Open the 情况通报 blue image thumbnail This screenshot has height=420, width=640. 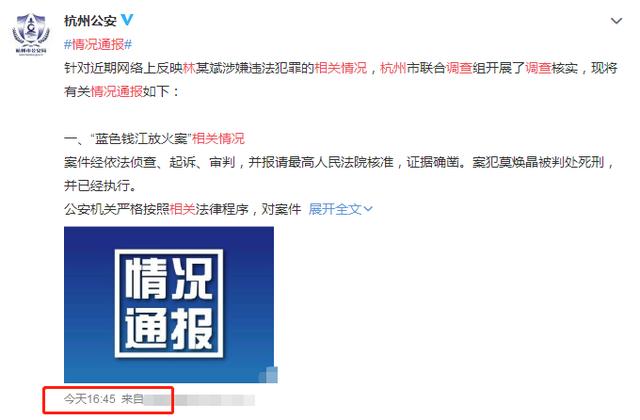point(169,304)
